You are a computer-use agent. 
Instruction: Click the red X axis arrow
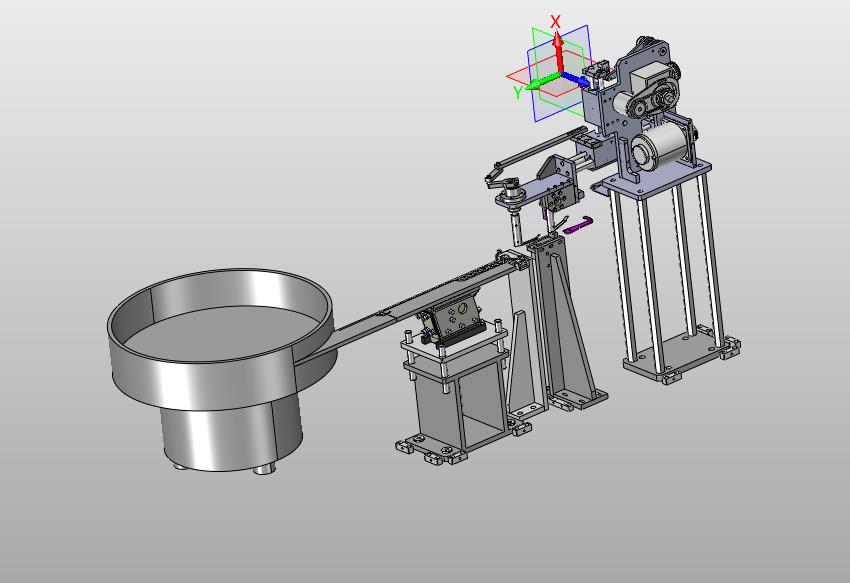tap(558, 52)
